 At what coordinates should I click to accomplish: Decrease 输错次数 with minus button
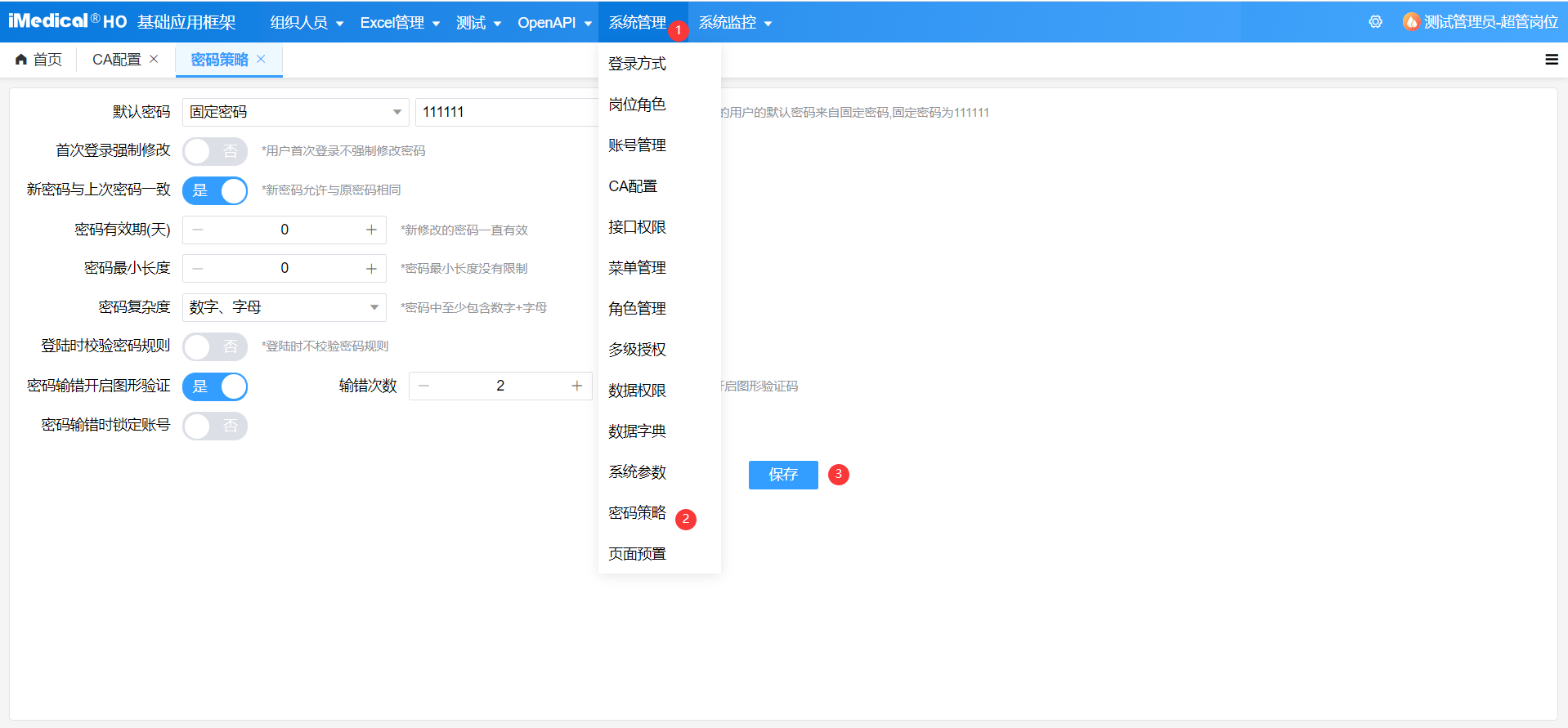pos(423,386)
